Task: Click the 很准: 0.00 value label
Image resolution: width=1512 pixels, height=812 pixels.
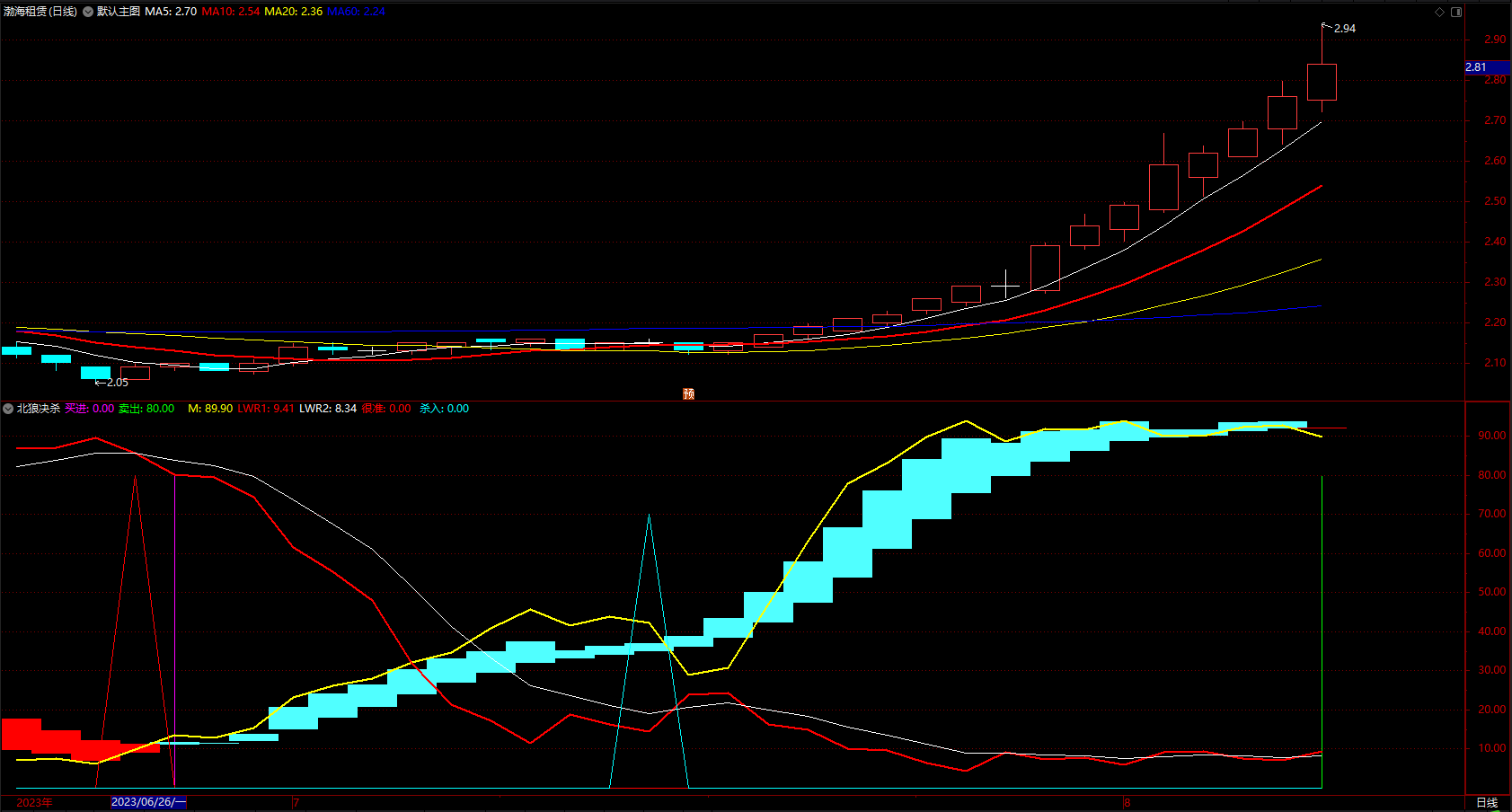Action: click(x=386, y=409)
